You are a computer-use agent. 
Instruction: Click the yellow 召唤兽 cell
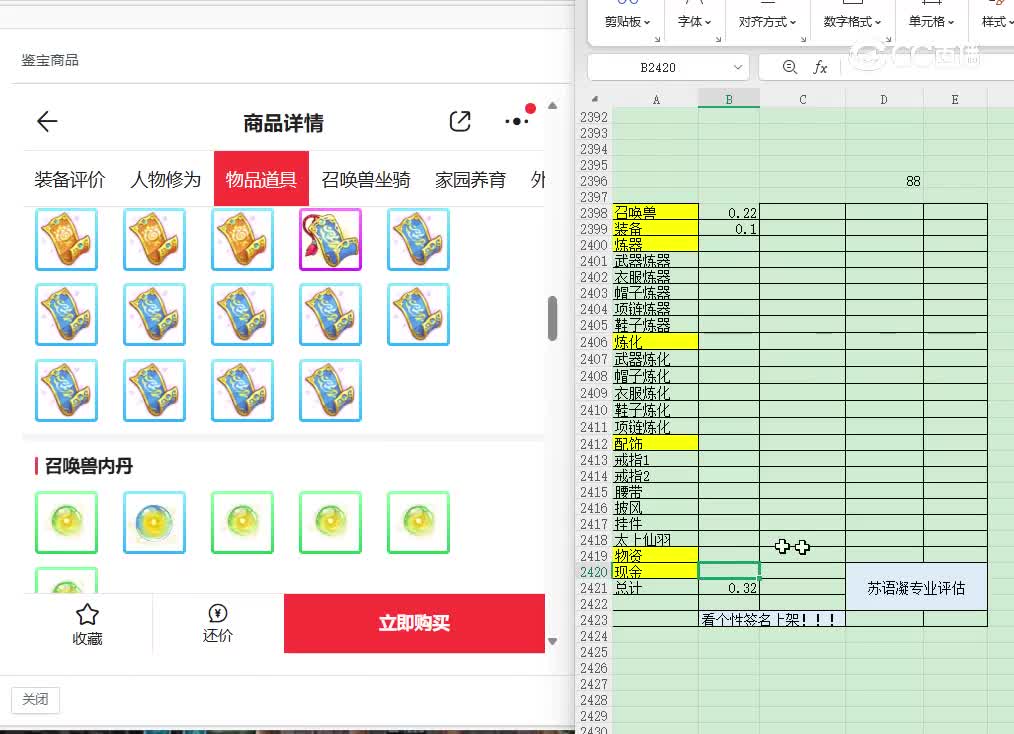[x=656, y=212]
